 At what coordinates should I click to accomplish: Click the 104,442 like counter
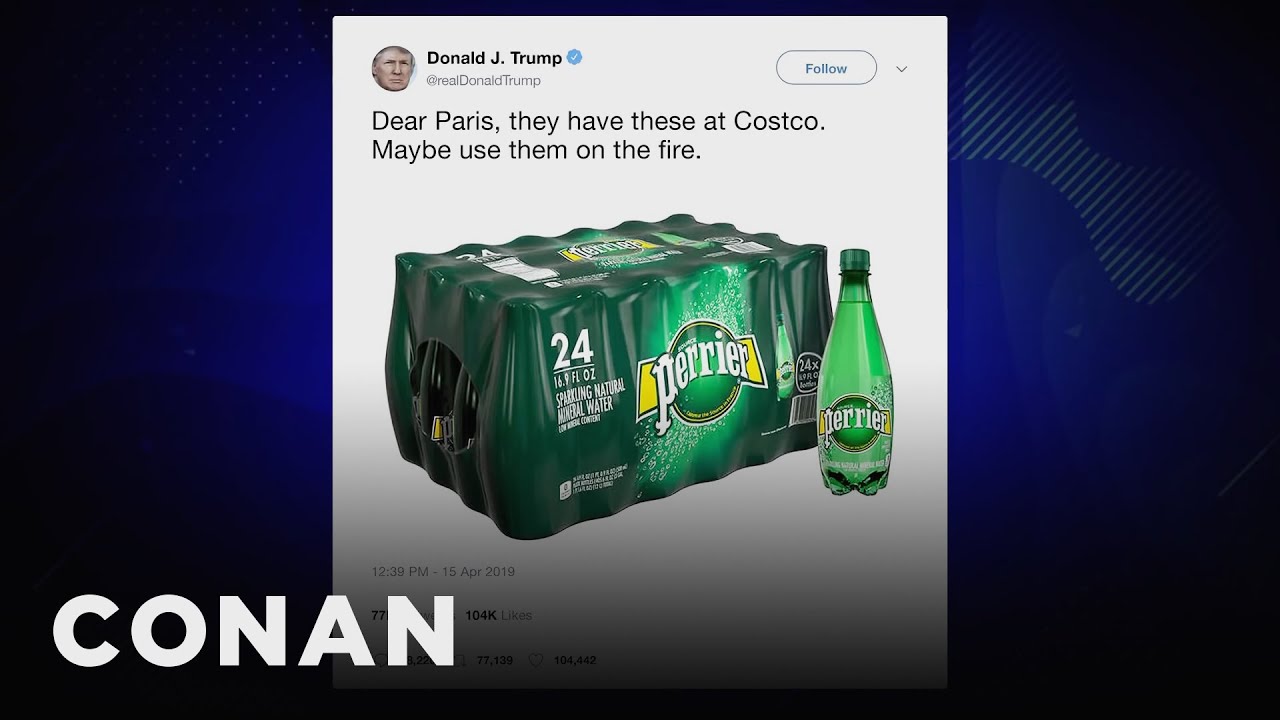573,660
